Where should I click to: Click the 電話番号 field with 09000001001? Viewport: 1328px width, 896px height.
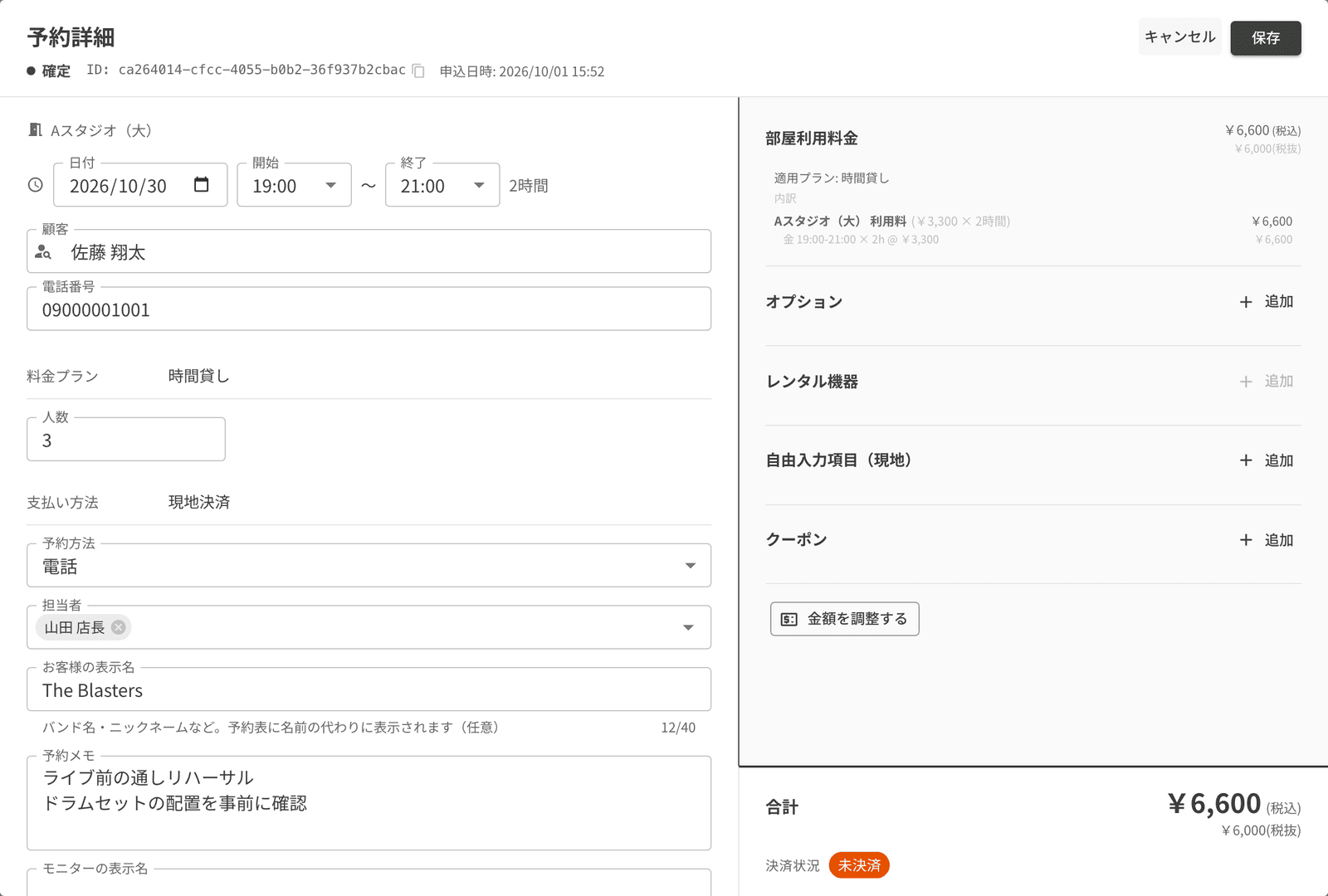369,309
